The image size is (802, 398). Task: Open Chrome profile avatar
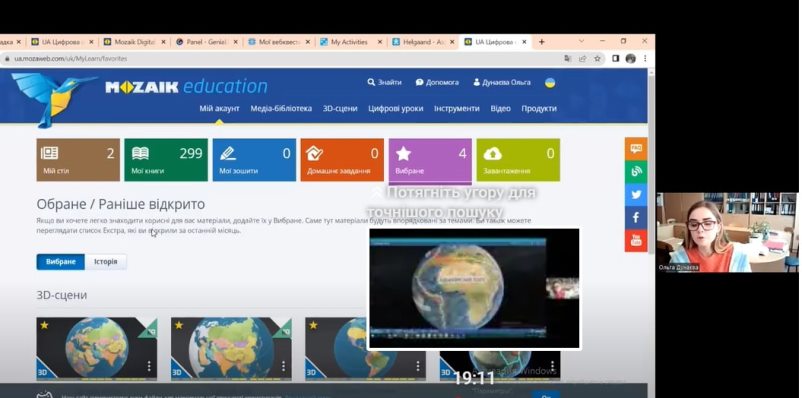click(x=631, y=59)
